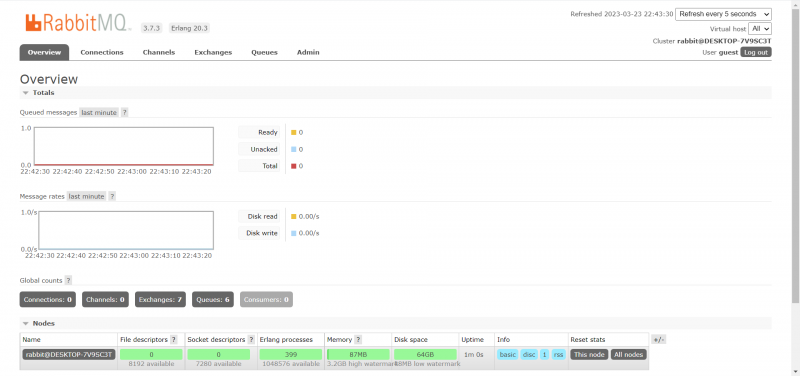Open help for Message rates
The image size is (800, 376).
(x=112, y=196)
